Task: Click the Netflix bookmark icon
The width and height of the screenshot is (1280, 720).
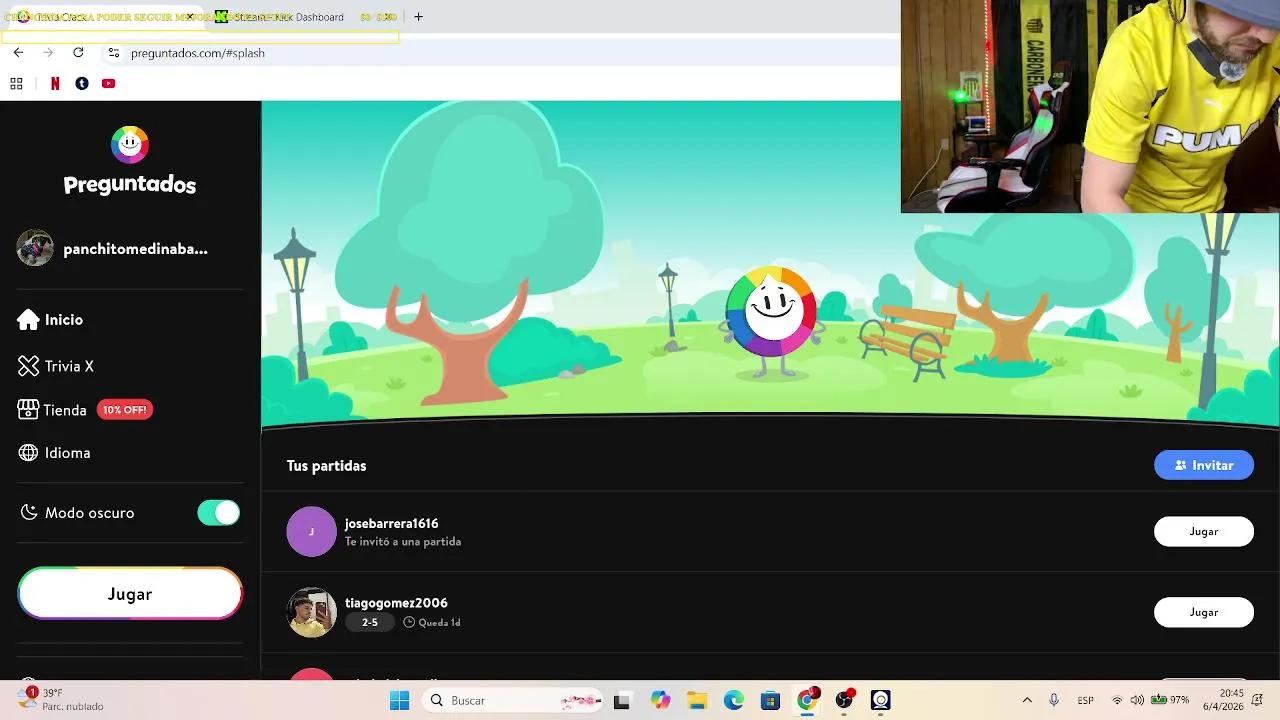Action: tap(55, 84)
